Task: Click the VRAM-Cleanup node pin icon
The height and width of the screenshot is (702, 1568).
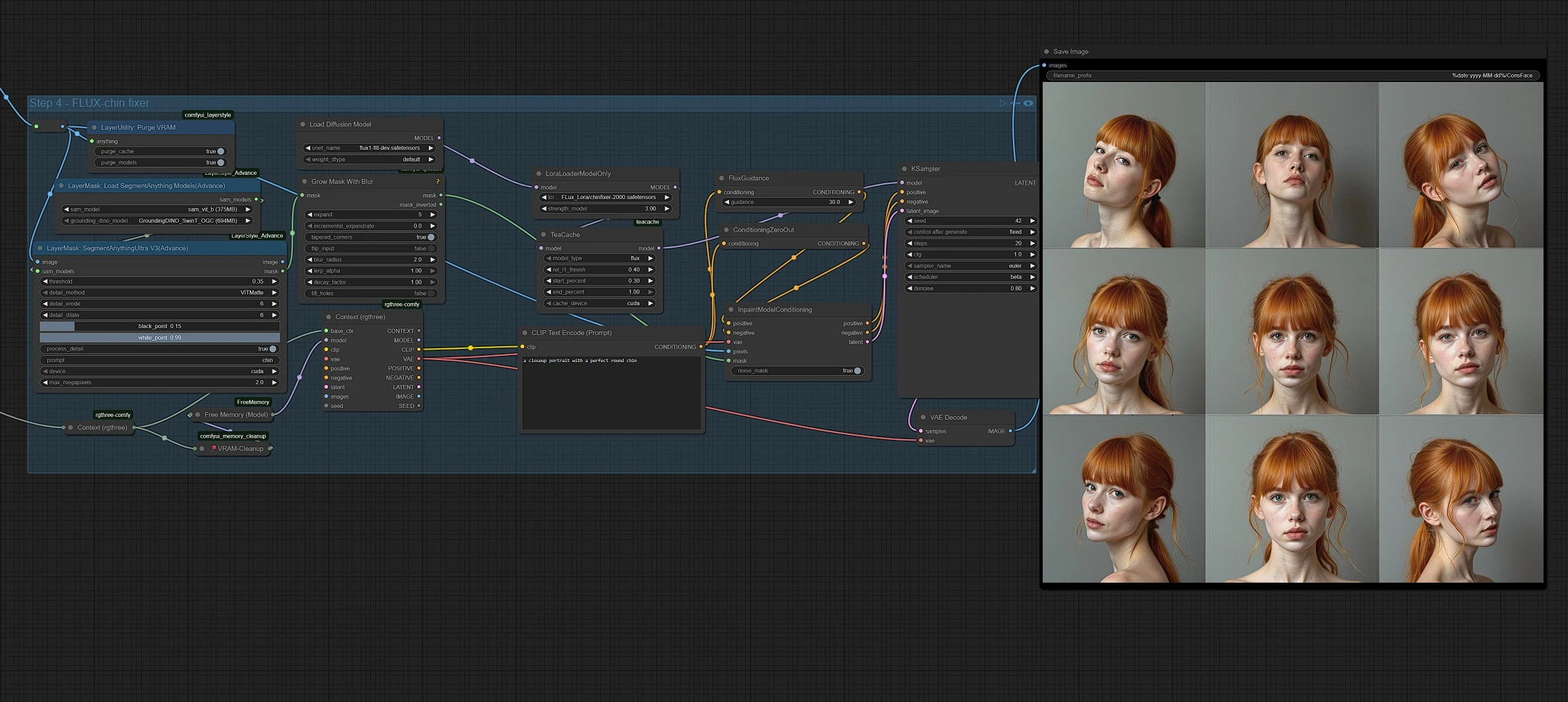Action: (214, 449)
